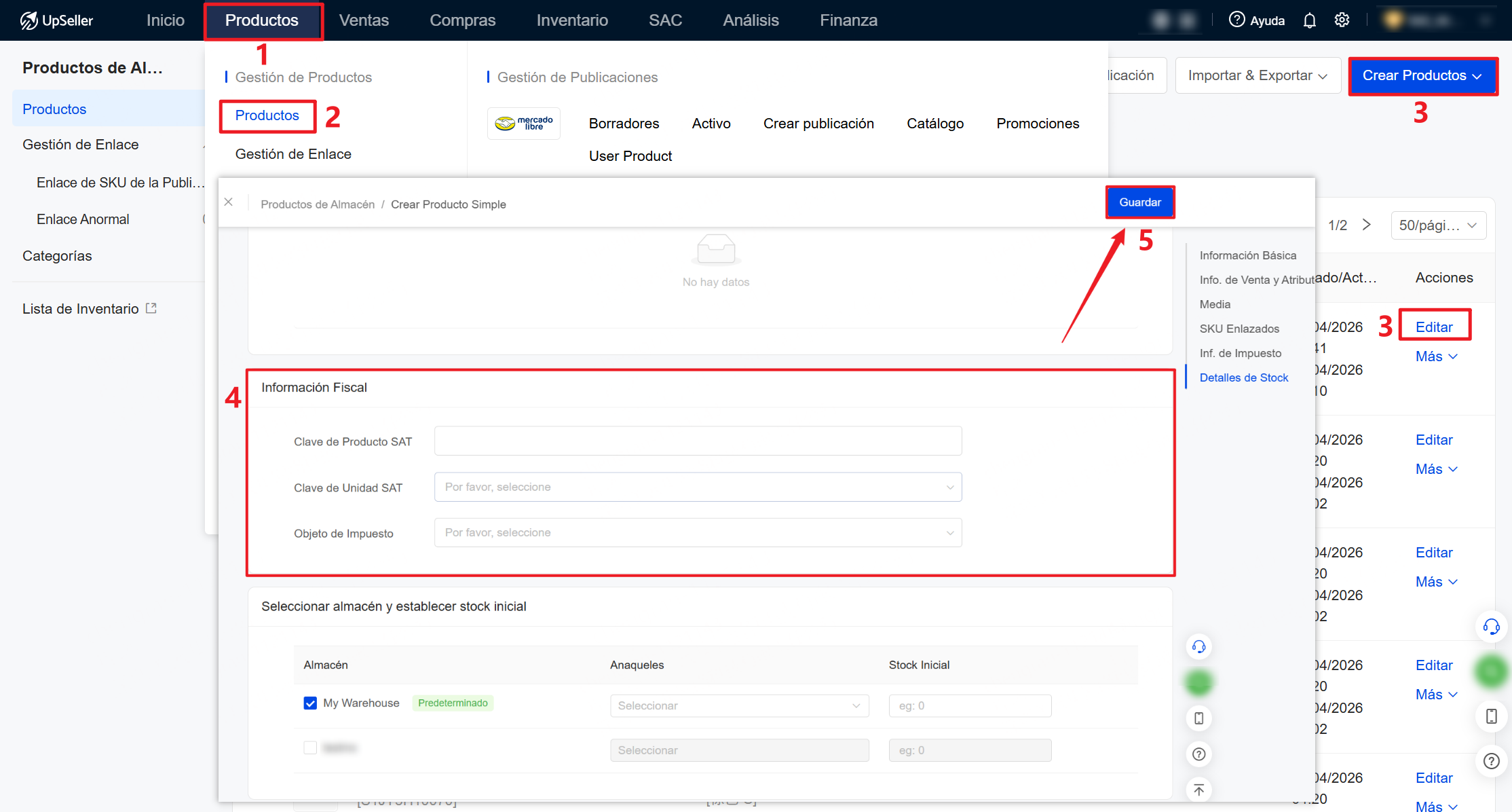Click the mobile app floating icon
This screenshot has width=1512, height=812.
pos(1198,718)
